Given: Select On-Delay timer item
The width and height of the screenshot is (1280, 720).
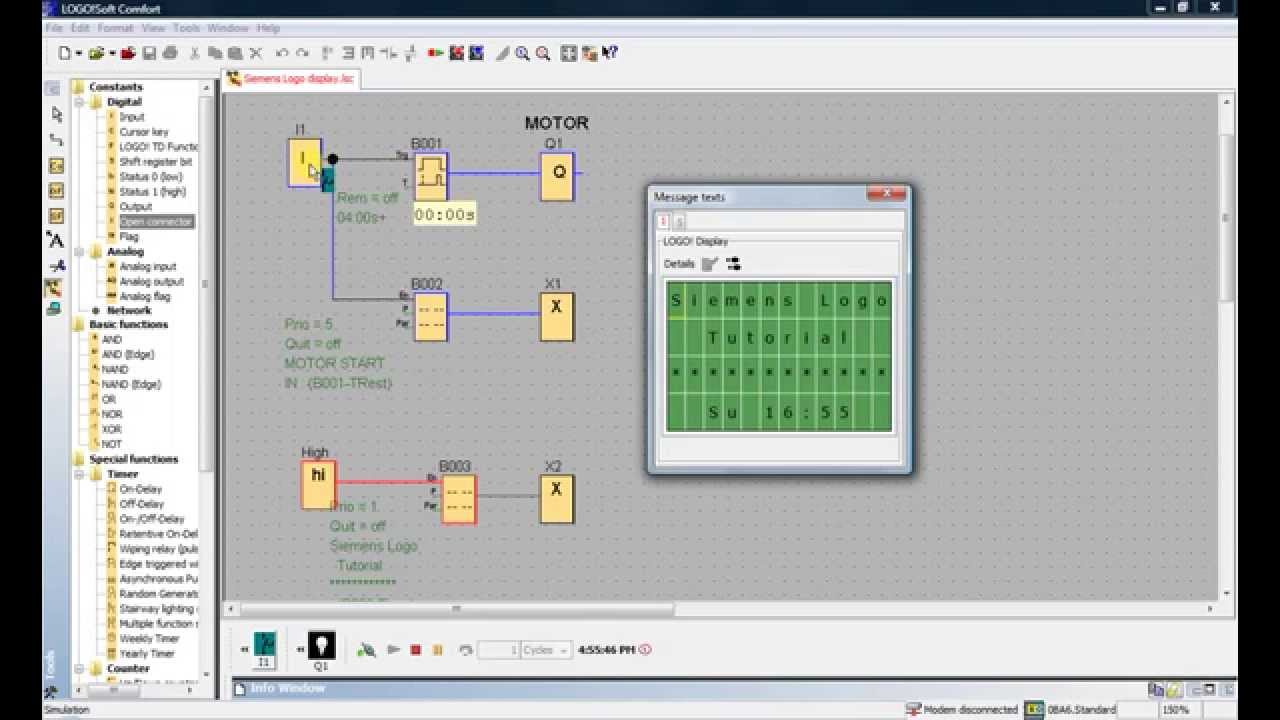Looking at the screenshot, I should click(x=141, y=489).
